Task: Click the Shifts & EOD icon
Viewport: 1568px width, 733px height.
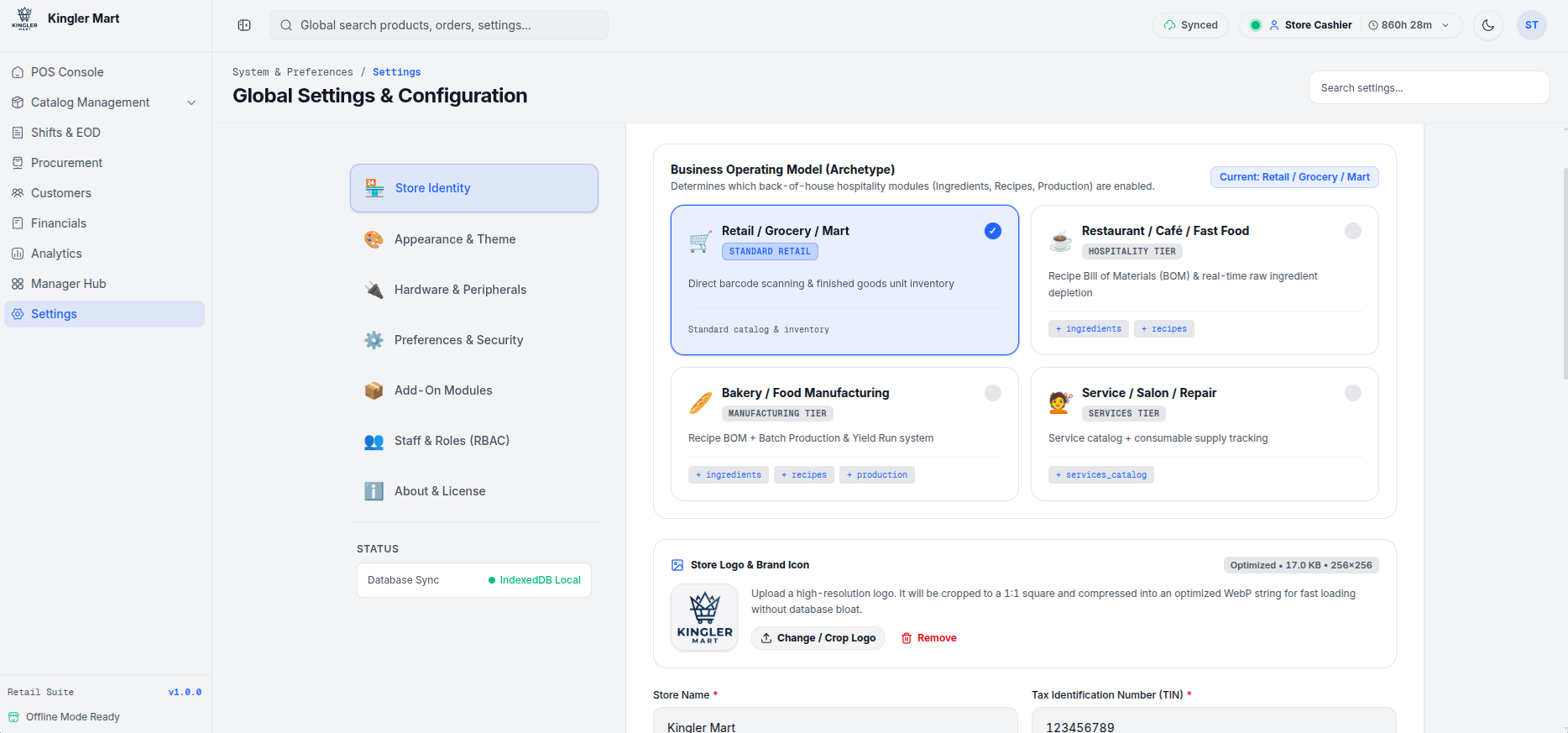Action: (x=18, y=133)
